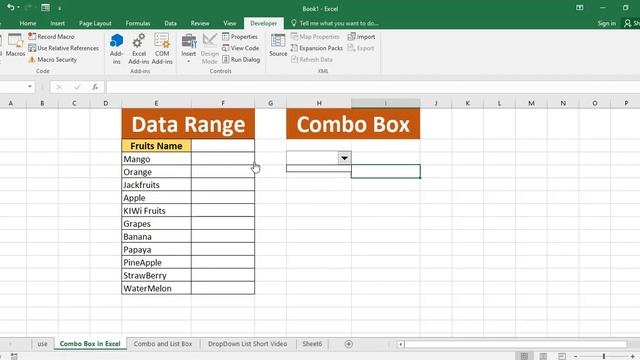Click the XML Export button
The image size is (640, 360).
point(361,48)
